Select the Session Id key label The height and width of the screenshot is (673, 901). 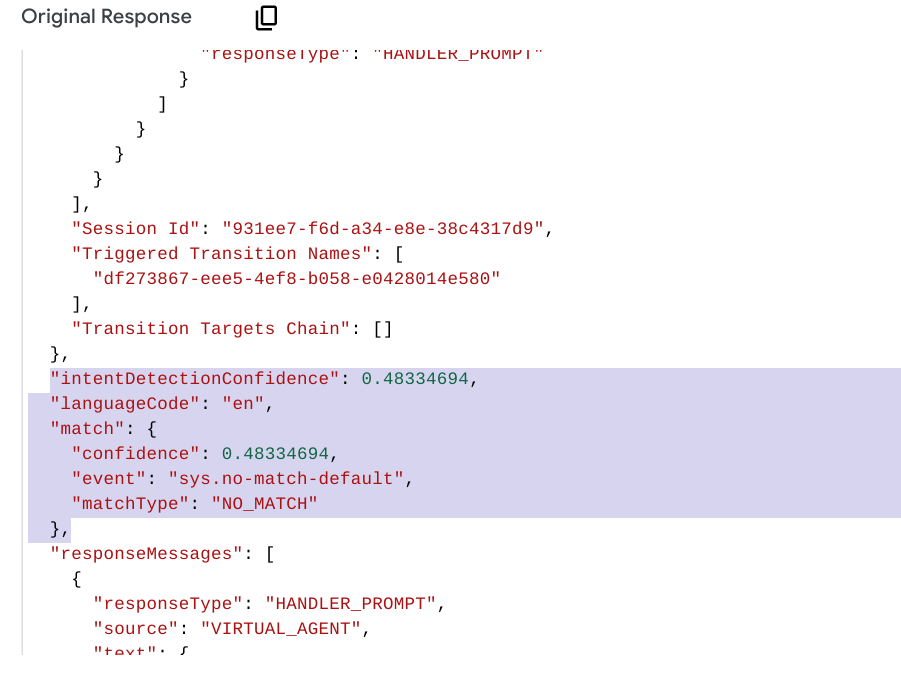coord(108,228)
